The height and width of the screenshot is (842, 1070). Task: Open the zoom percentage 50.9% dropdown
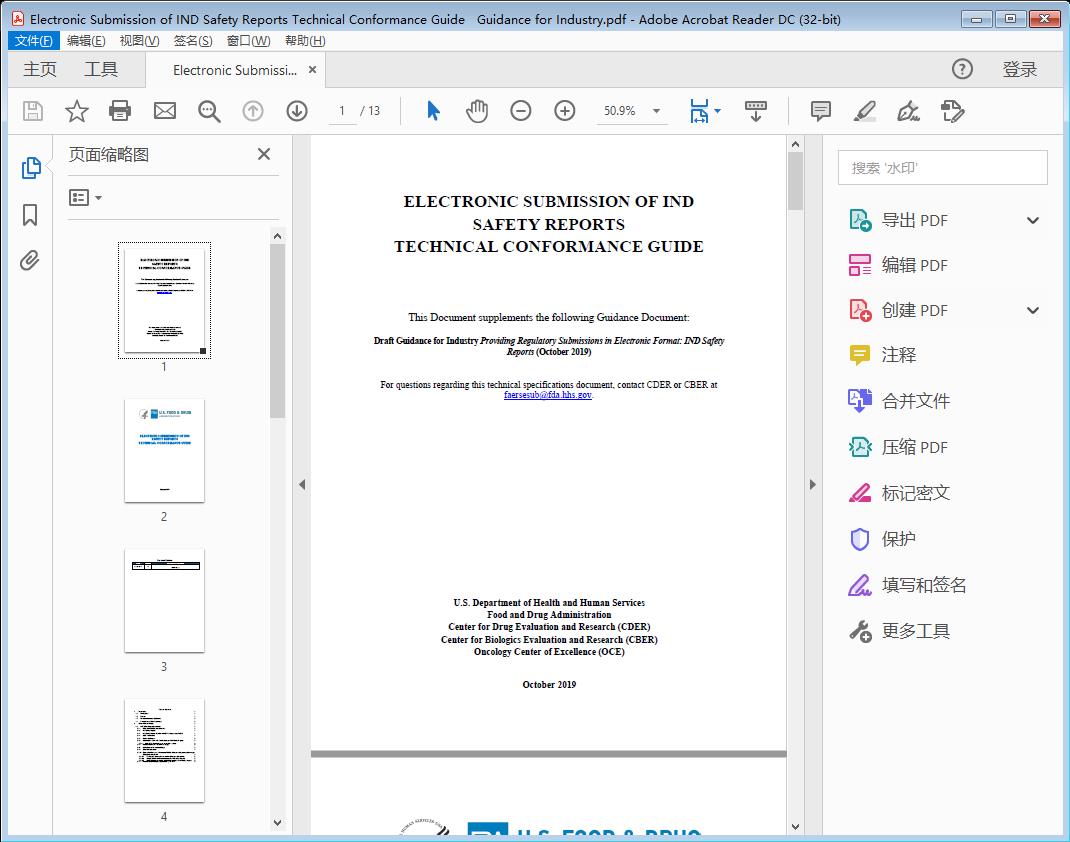point(655,111)
